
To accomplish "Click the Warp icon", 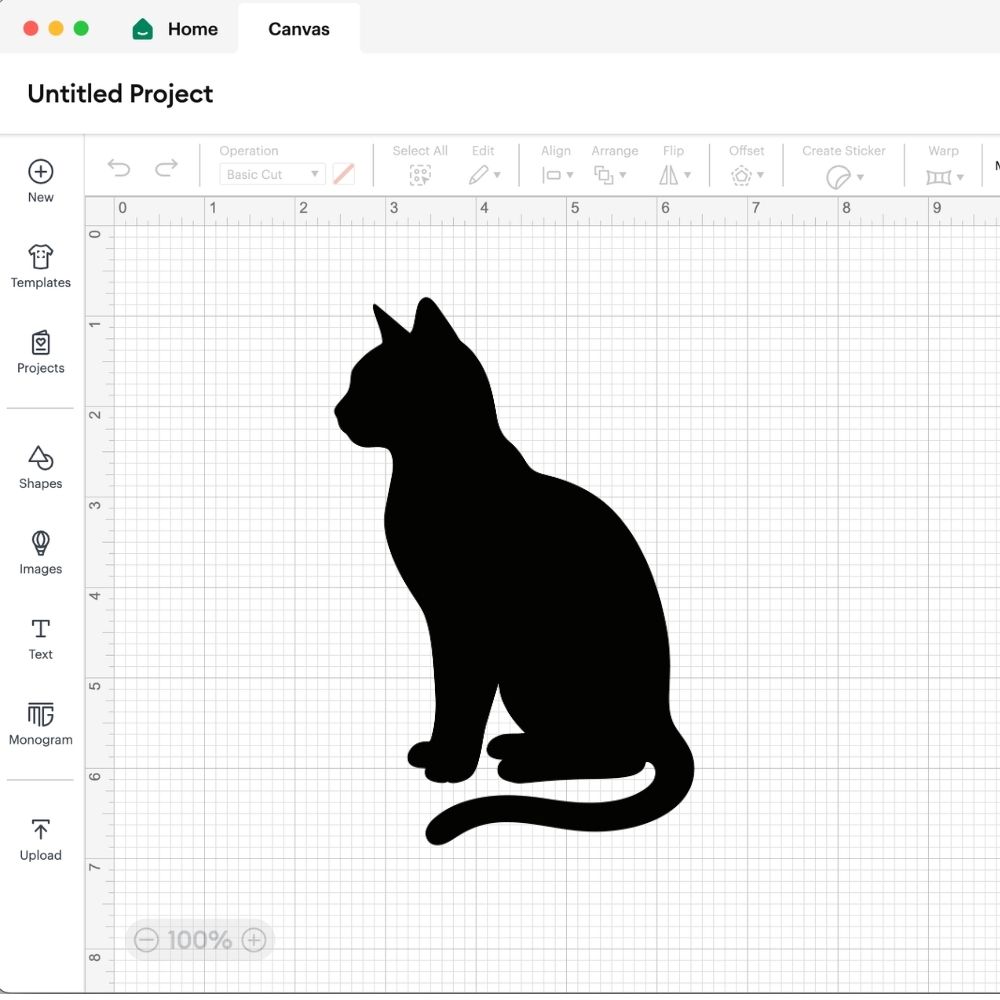I will (x=938, y=177).
